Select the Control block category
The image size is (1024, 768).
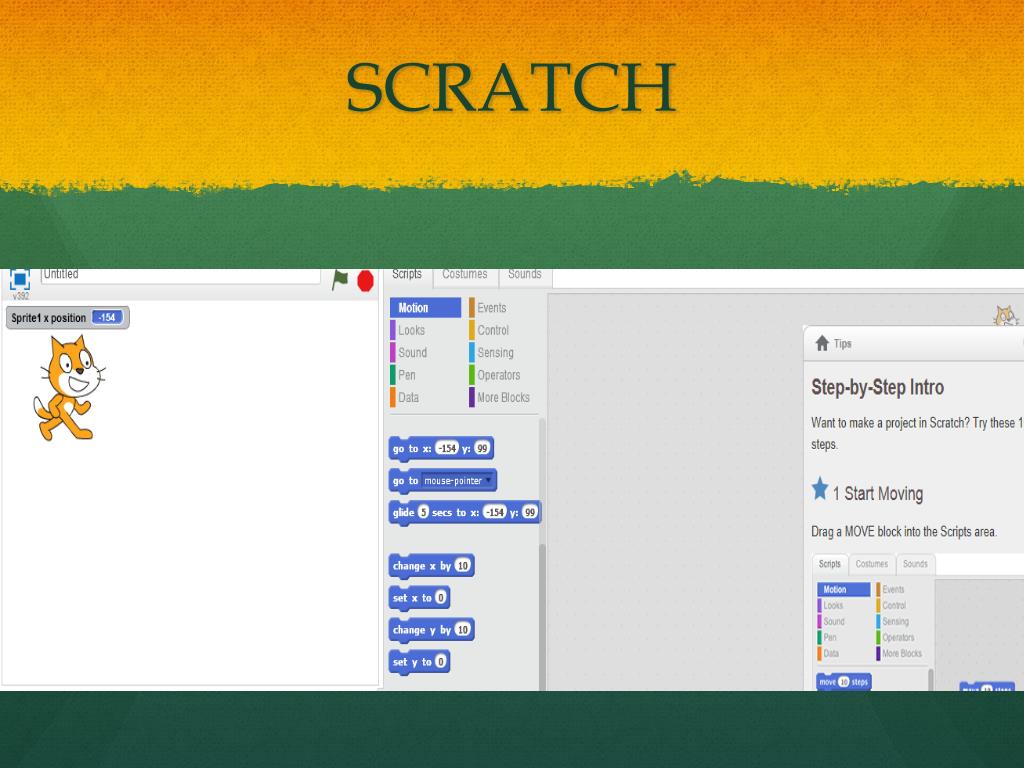coord(492,330)
